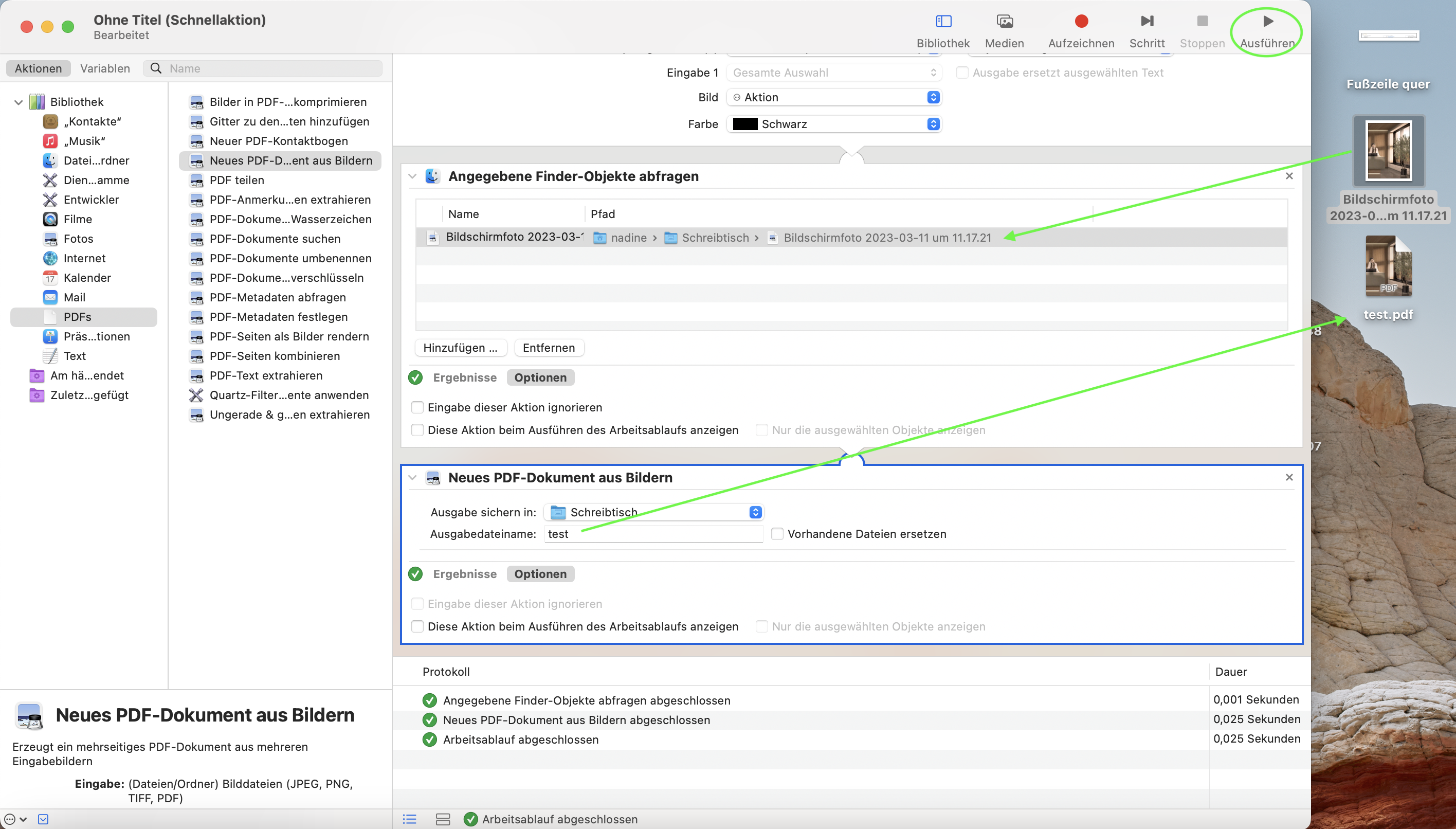Check Eingabe dieser Aktion ignorieren
This screenshot has width=1456, height=829.
pyautogui.click(x=417, y=408)
